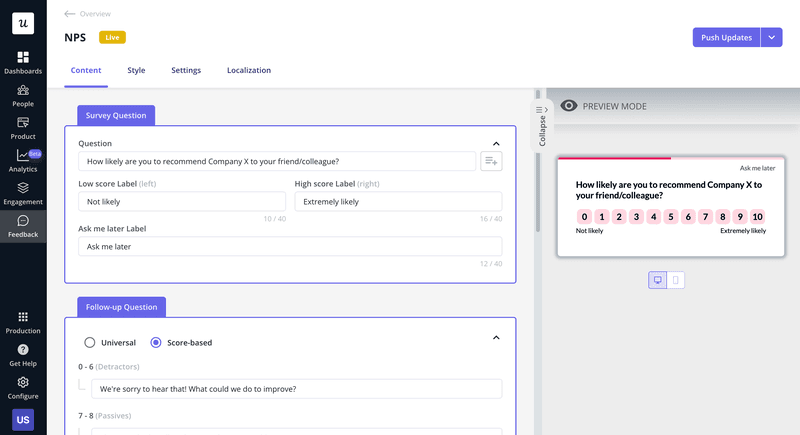Collapse the Survey Question section
This screenshot has height=435, width=800.
pos(497,143)
